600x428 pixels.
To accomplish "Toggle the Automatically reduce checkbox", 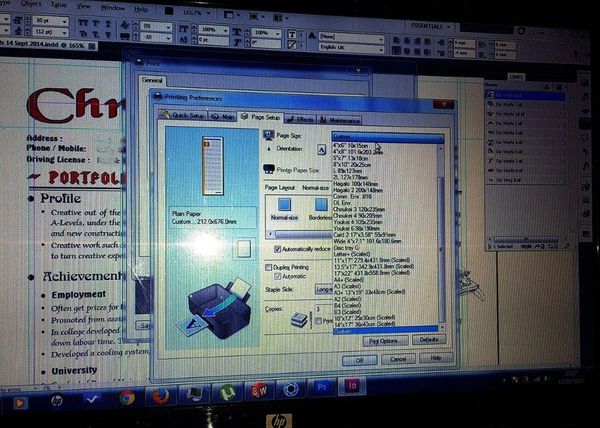I will click(x=278, y=249).
